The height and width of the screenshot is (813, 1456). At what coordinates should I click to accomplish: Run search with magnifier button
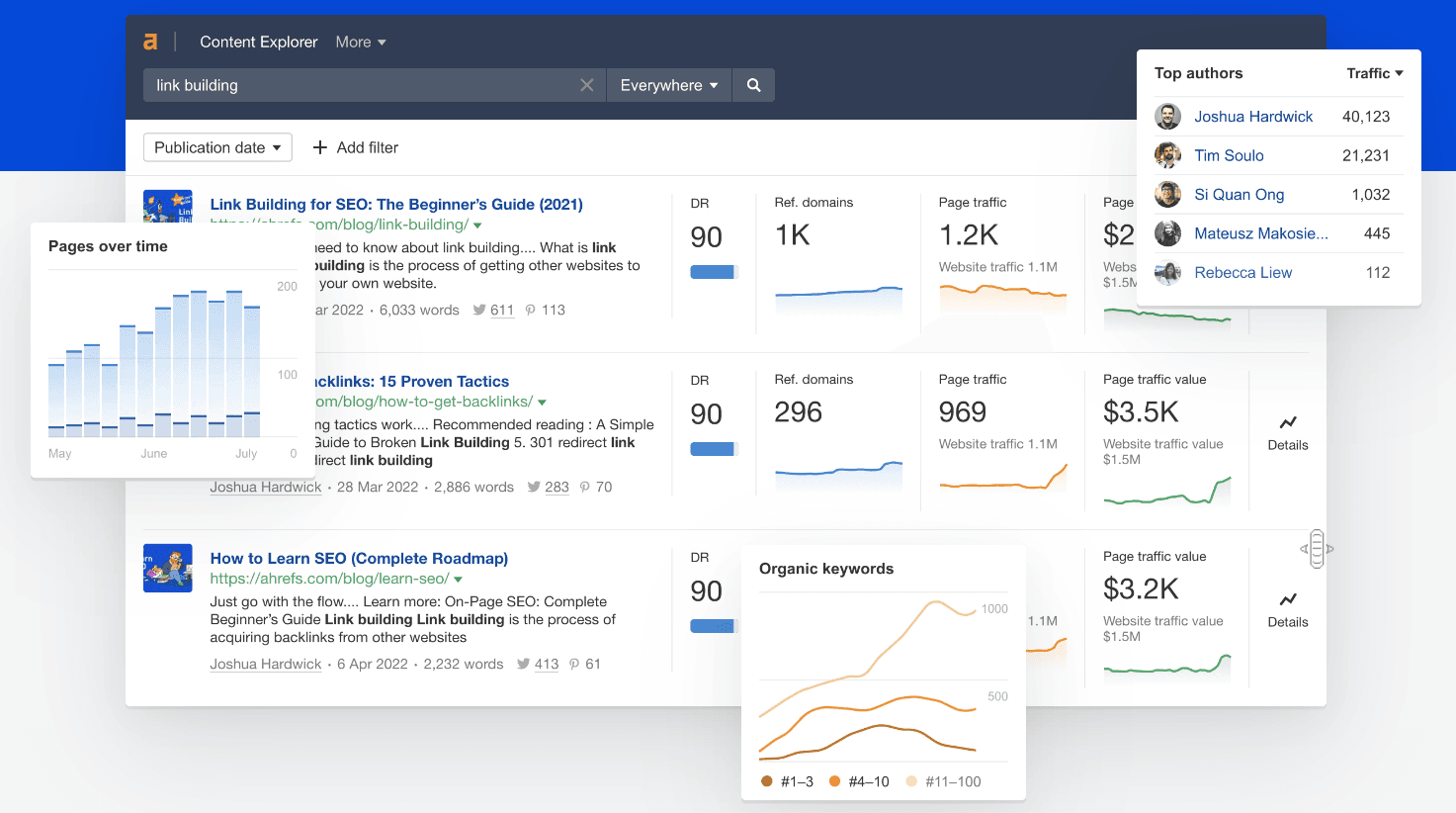pyautogui.click(x=753, y=85)
